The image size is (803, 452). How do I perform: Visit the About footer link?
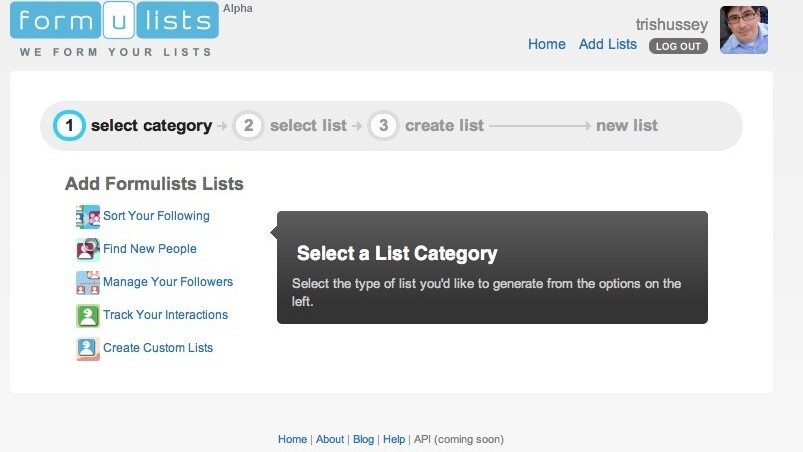[330, 439]
